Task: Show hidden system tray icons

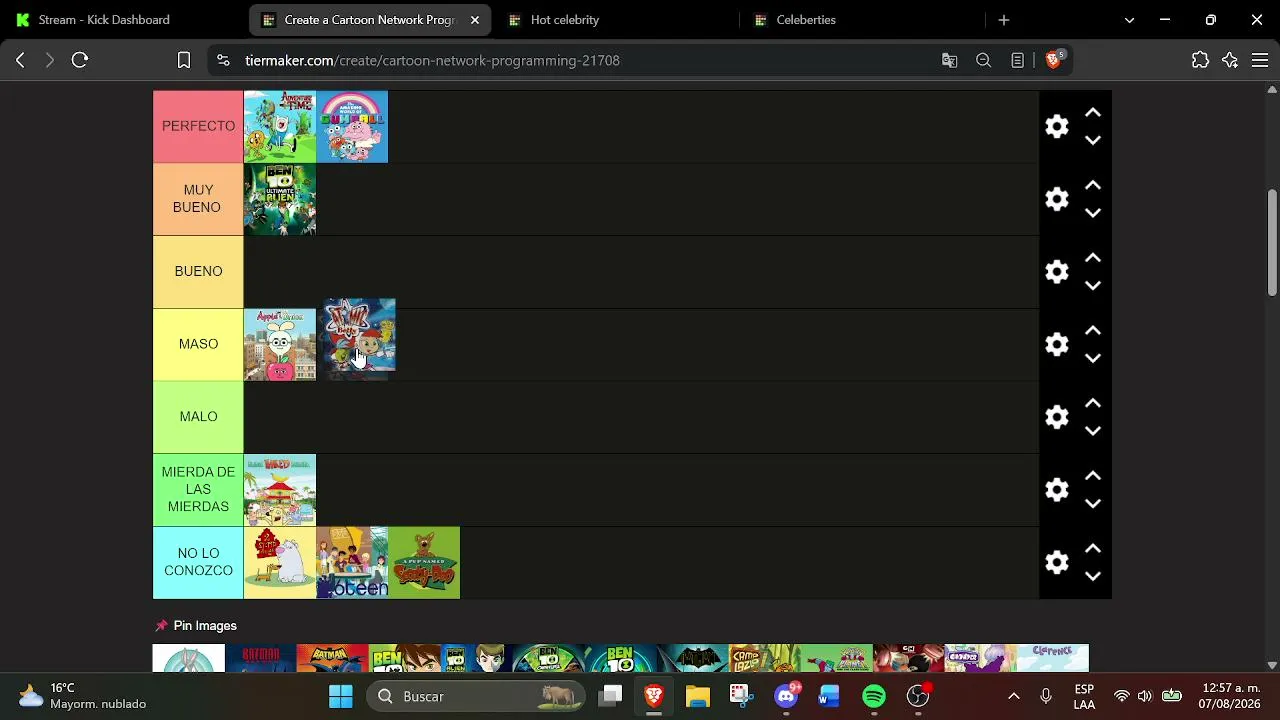Action: tap(1013, 696)
